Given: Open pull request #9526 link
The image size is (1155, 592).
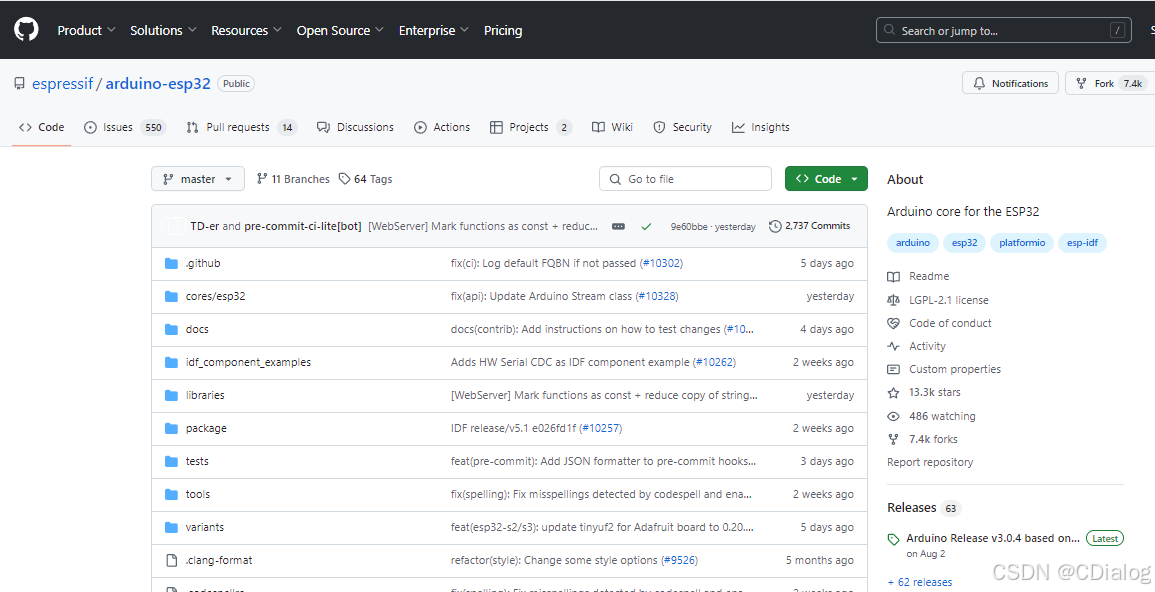Looking at the screenshot, I should [x=680, y=560].
